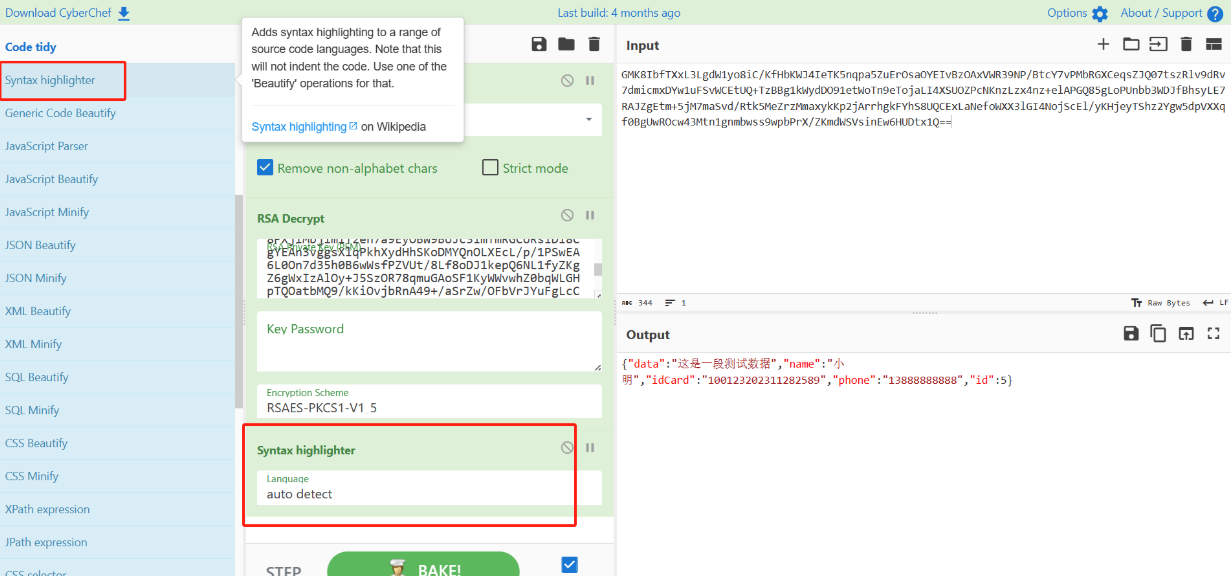Click the BAKE! button
1232x576 pixels.
pos(423,565)
